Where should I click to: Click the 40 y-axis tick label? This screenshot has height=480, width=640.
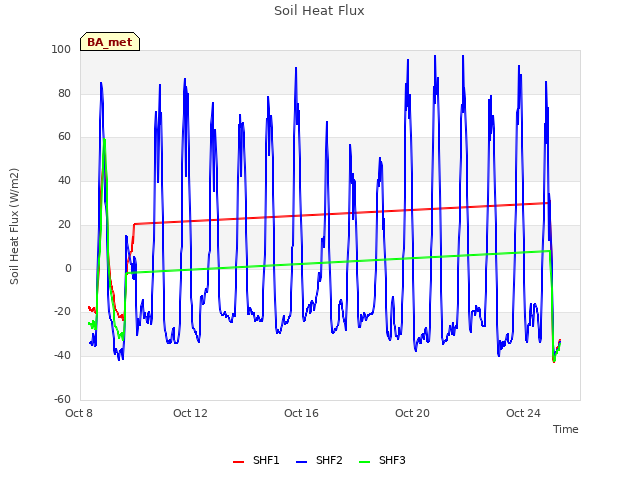pyautogui.click(x=64, y=180)
